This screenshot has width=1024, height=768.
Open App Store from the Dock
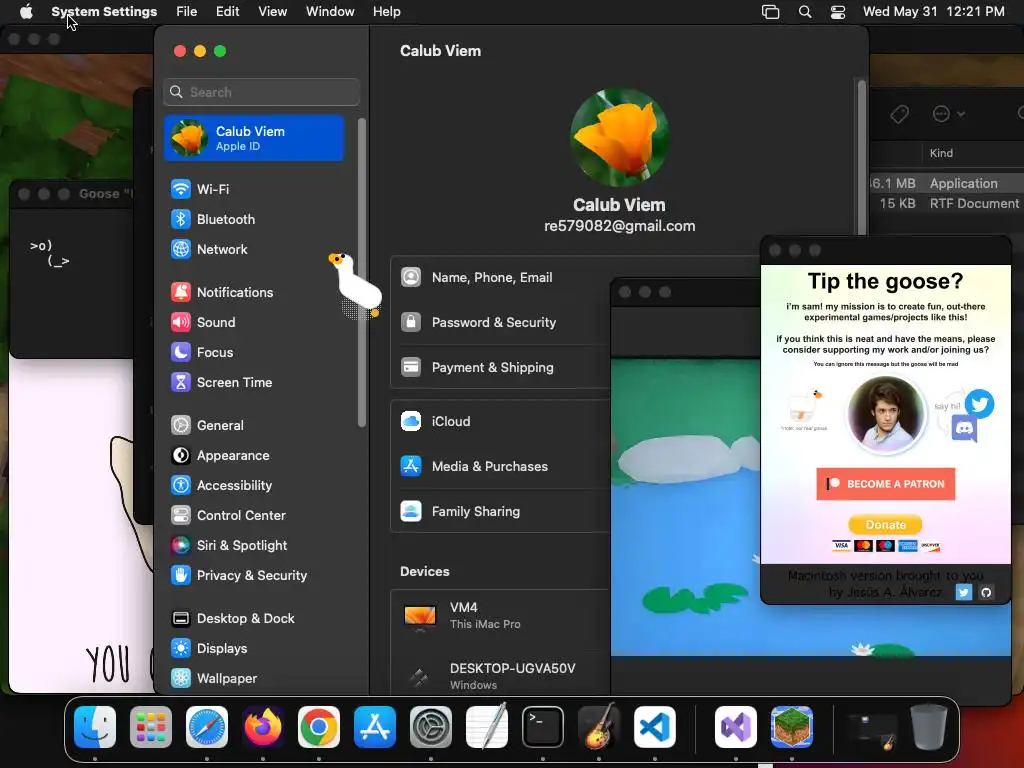pyautogui.click(x=375, y=727)
